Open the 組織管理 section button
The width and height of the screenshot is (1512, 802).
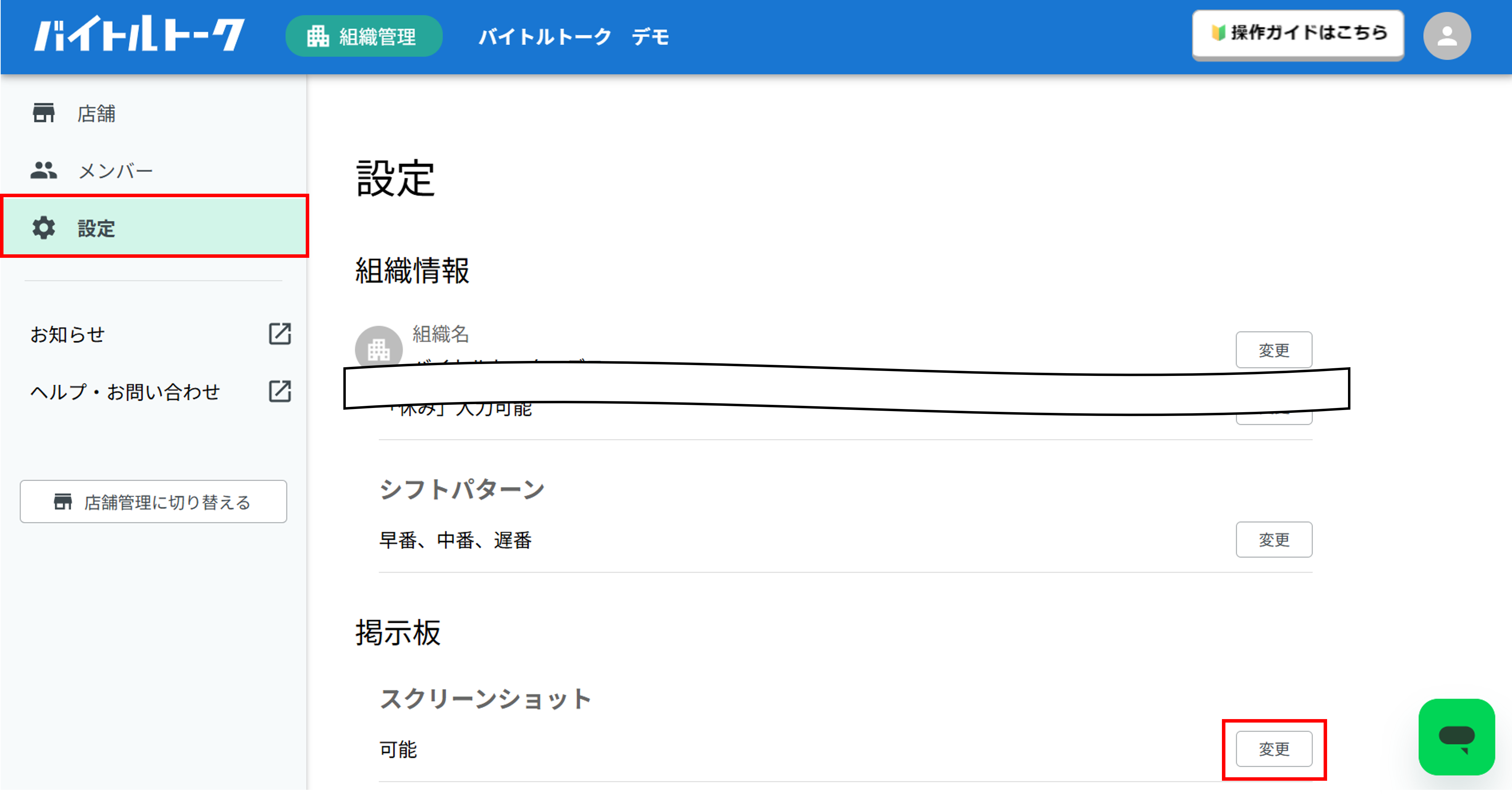point(364,36)
